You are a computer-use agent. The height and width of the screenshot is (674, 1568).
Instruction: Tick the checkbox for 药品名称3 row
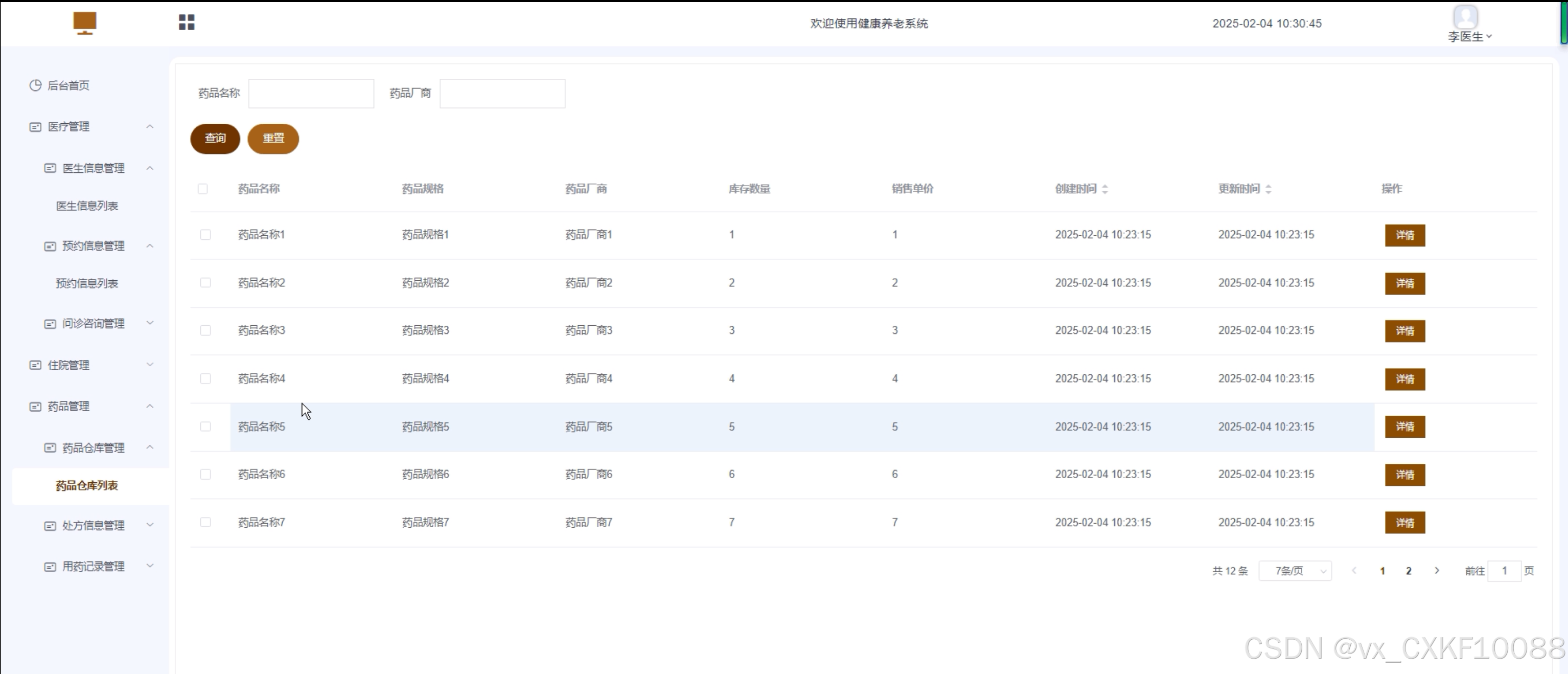(x=205, y=330)
